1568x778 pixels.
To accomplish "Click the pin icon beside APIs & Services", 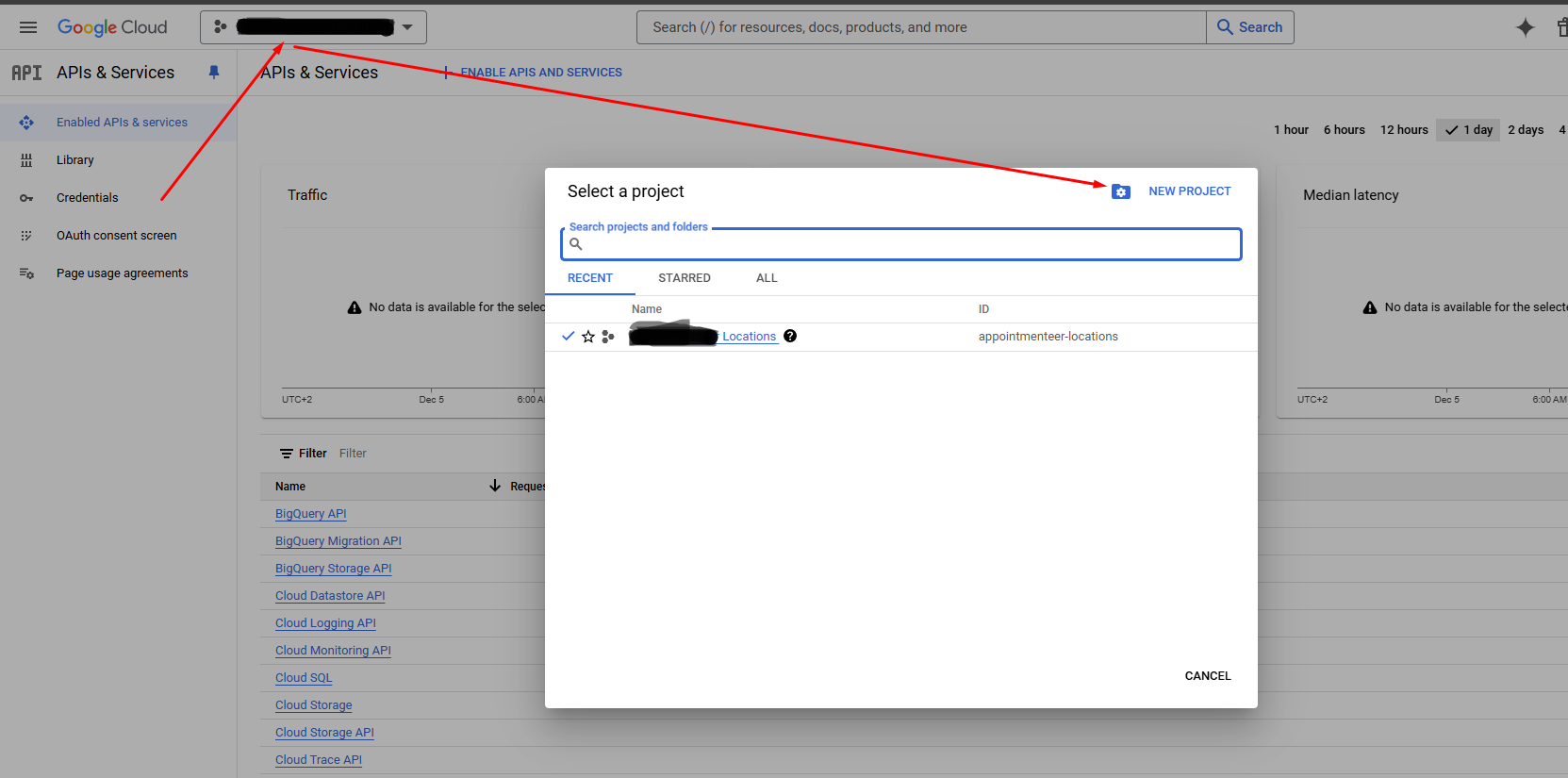I will coord(214,73).
